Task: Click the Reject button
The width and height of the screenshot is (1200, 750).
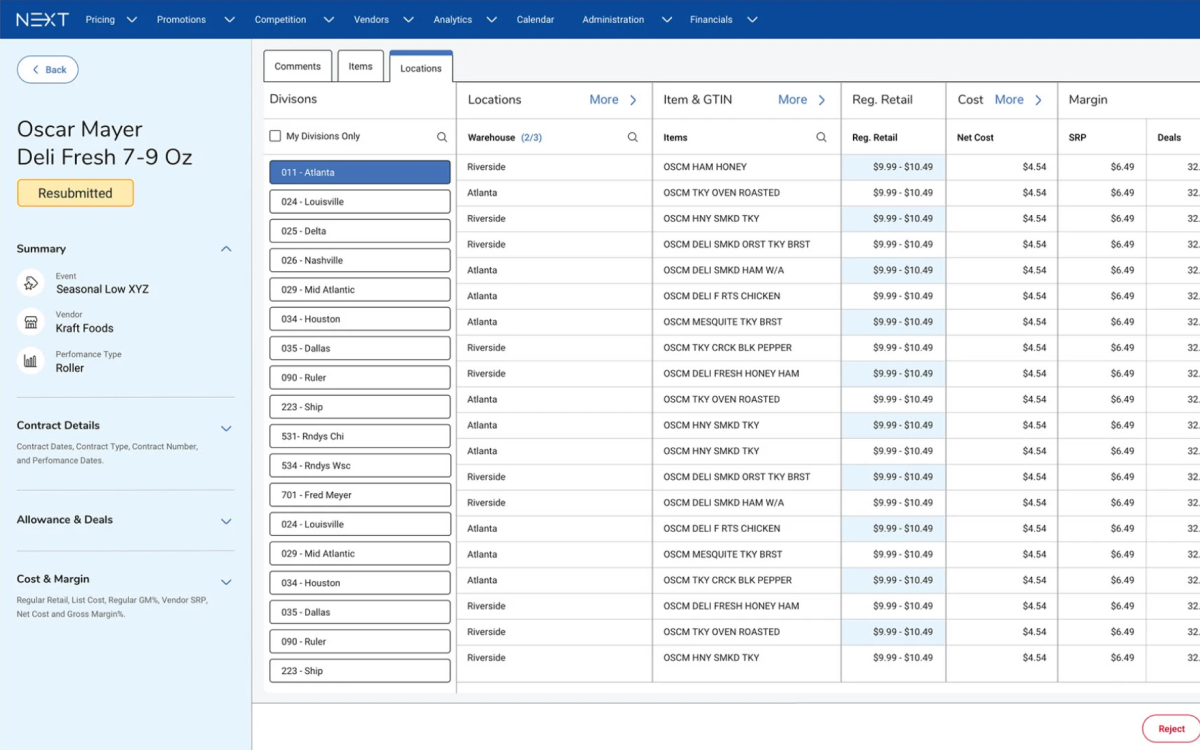Action: point(1171,729)
